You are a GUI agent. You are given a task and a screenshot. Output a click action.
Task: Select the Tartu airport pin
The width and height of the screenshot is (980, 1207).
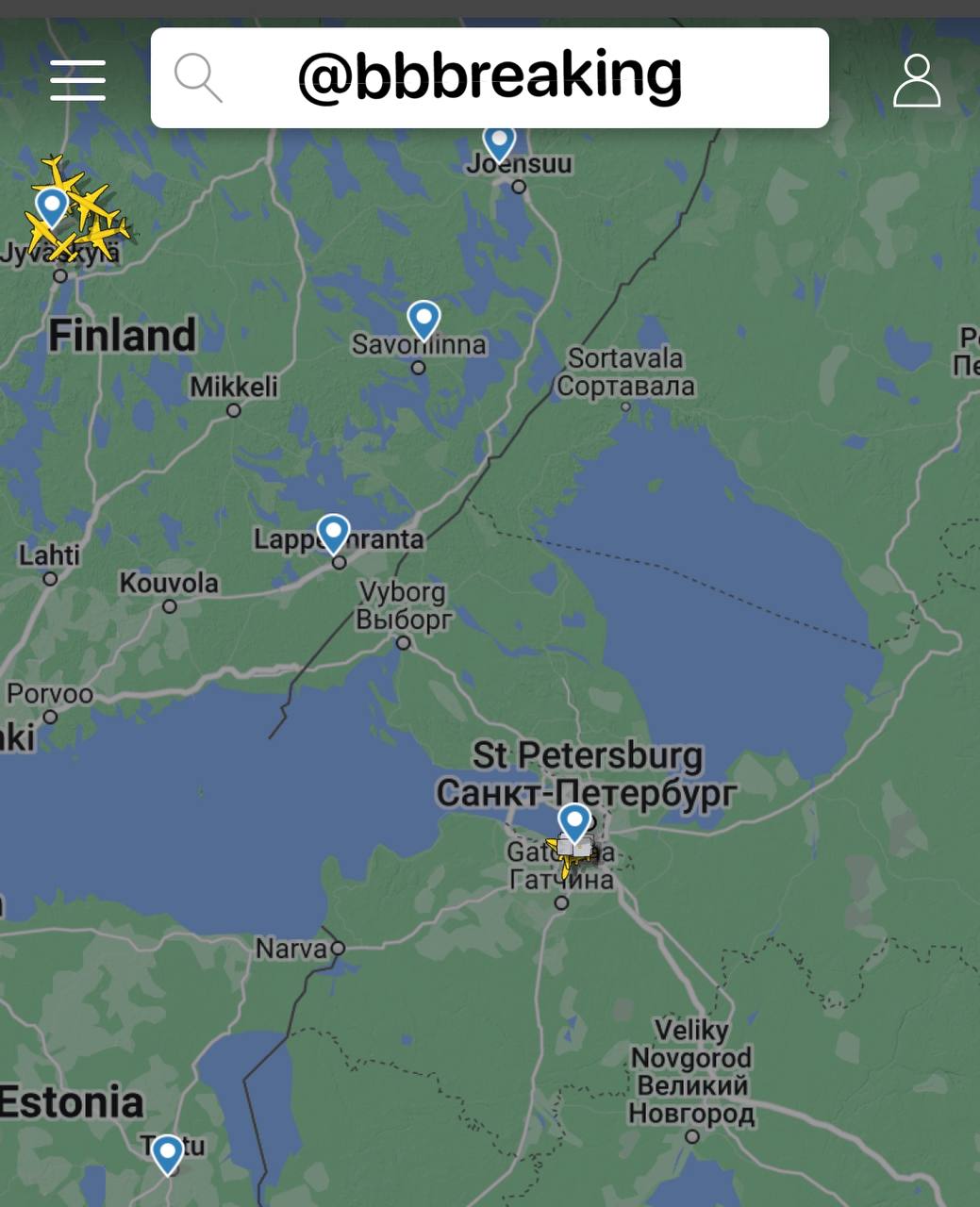click(168, 1154)
